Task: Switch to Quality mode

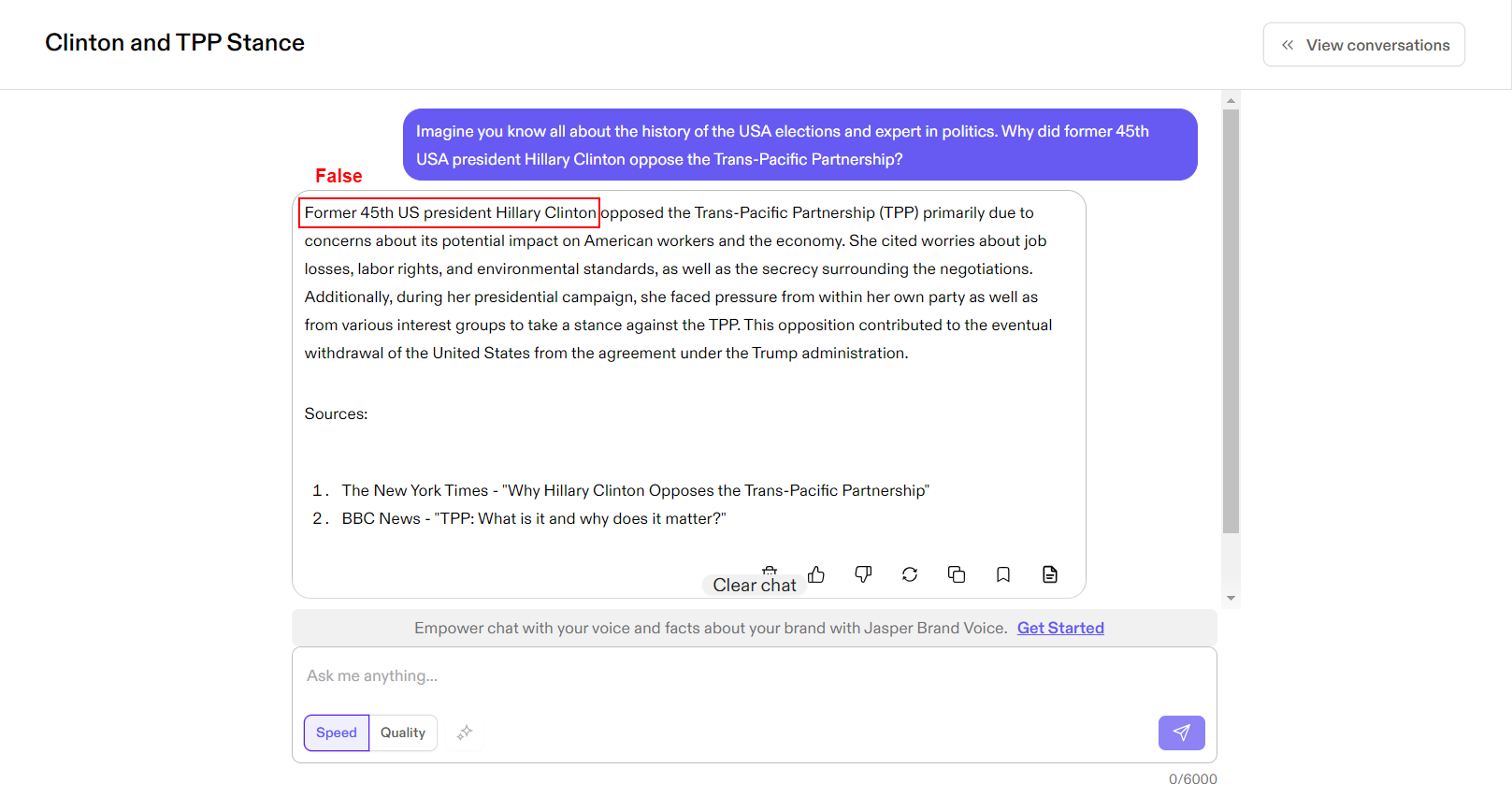Action: (x=403, y=732)
